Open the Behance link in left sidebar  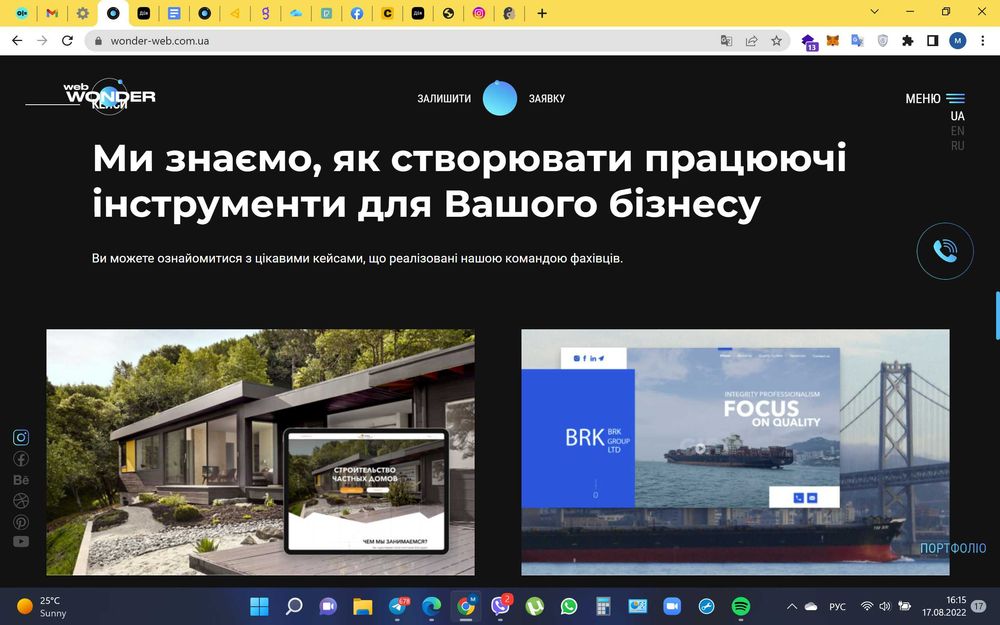pyautogui.click(x=21, y=480)
